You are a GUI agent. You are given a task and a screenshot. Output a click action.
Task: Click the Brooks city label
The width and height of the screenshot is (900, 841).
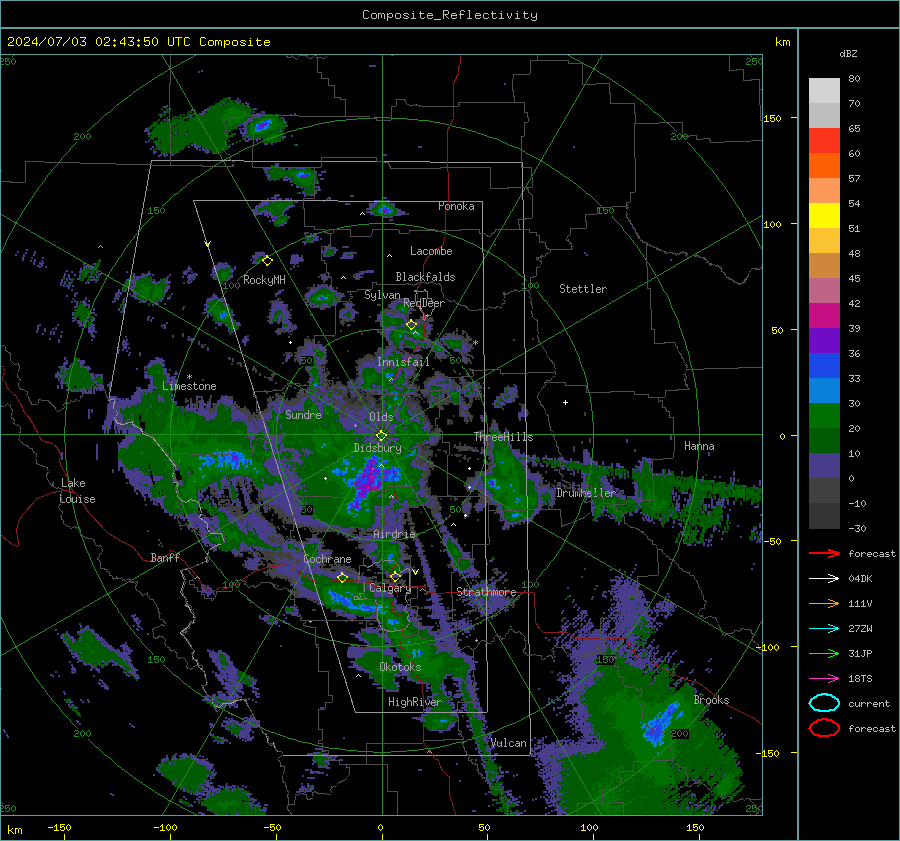(711, 700)
